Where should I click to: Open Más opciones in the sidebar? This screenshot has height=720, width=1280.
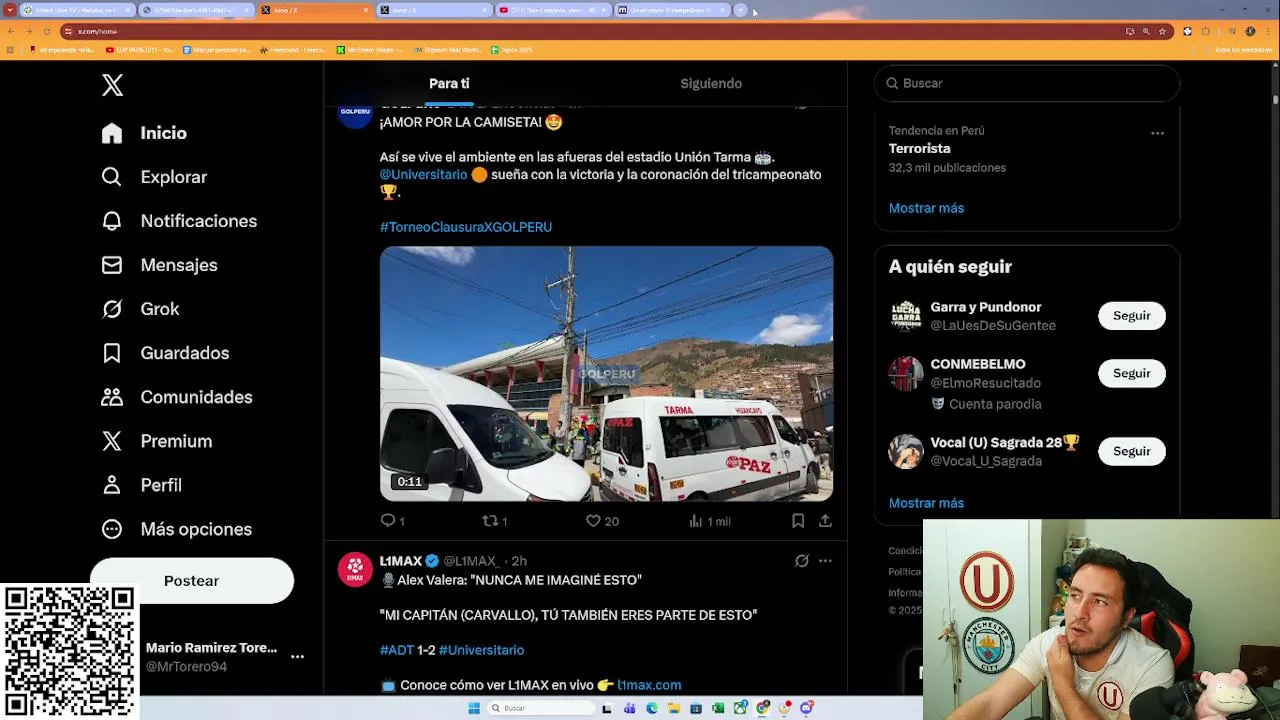(176, 529)
